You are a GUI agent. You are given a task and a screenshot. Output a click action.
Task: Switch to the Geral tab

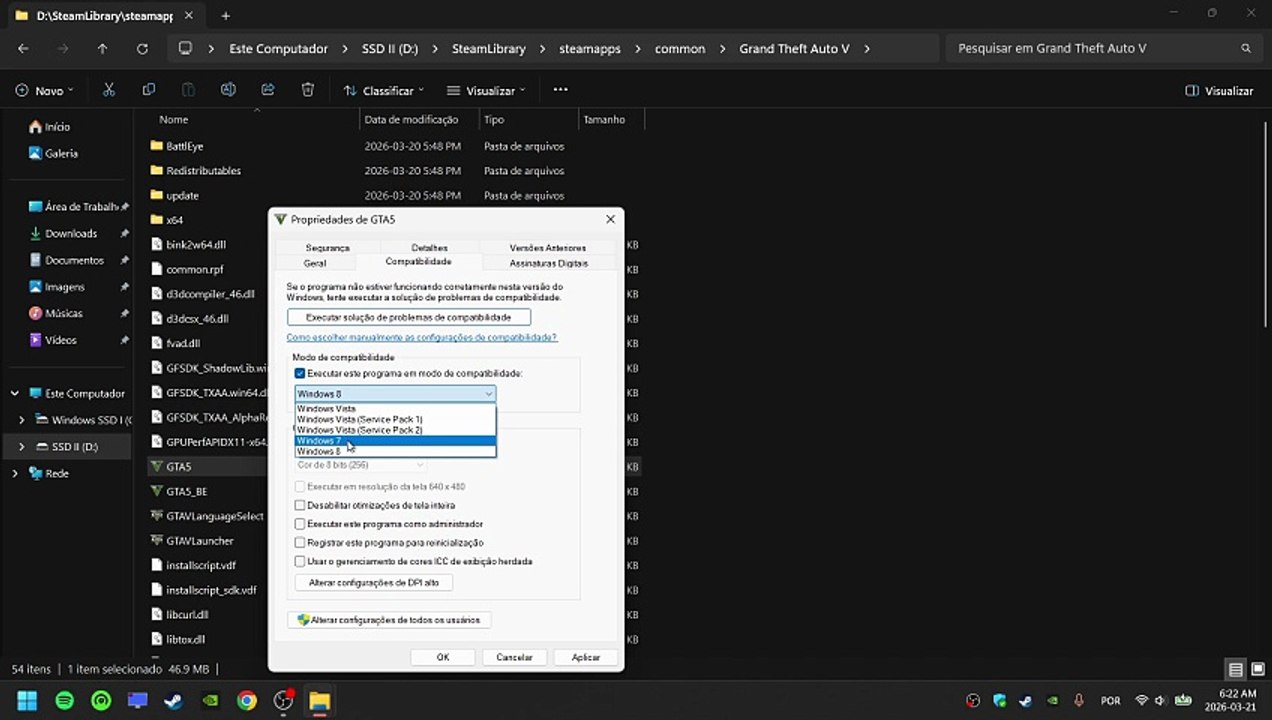[x=315, y=263]
